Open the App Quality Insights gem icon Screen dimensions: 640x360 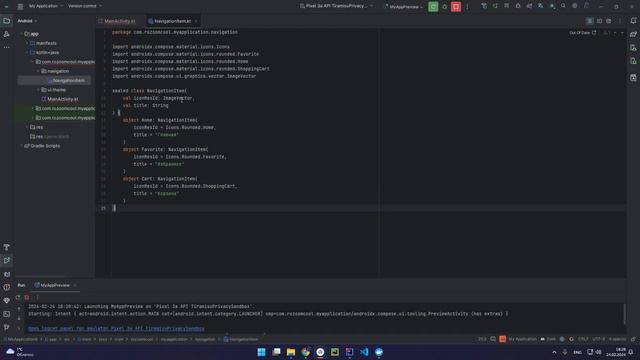[7, 300]
